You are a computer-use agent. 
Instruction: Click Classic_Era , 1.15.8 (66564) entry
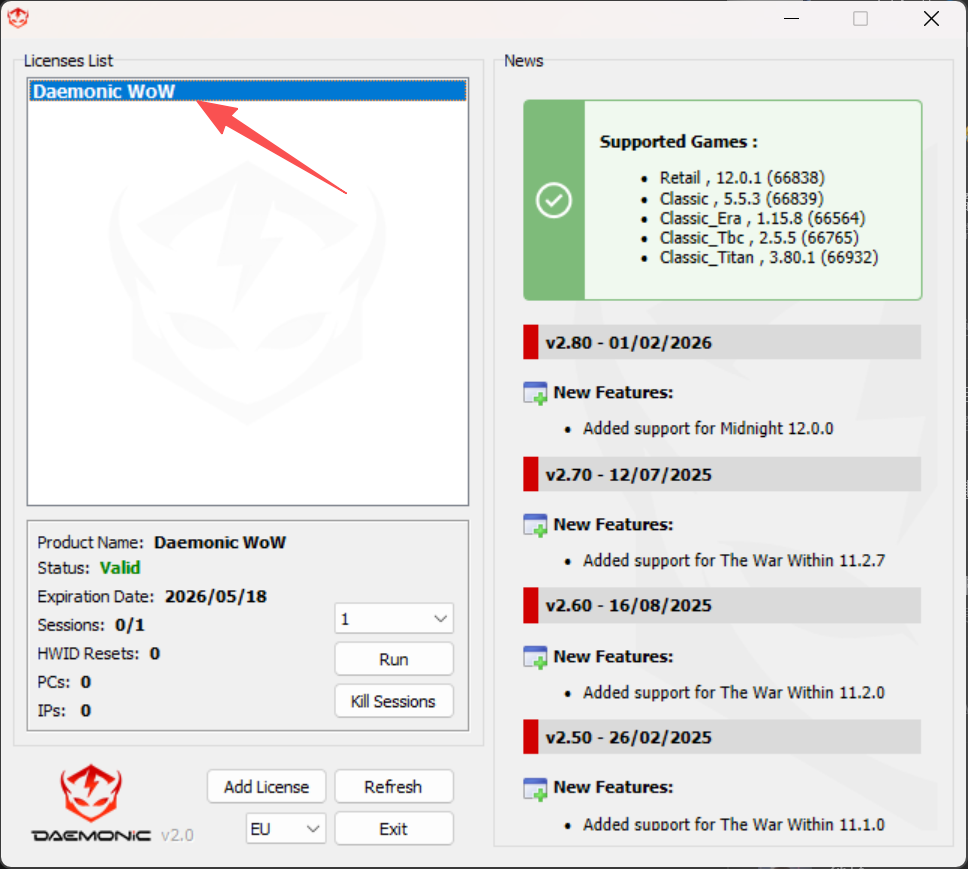[x=762, y=218]
